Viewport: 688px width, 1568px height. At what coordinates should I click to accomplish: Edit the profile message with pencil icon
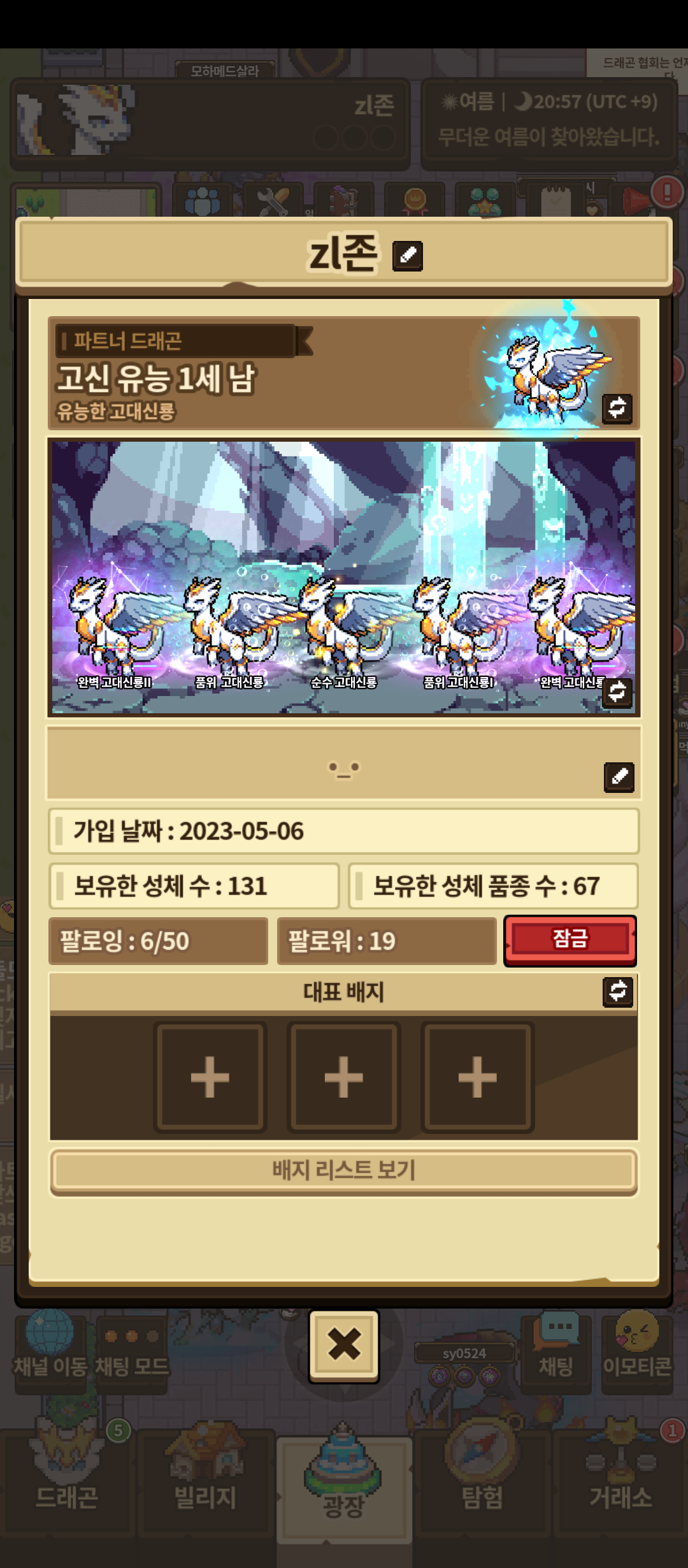coord(619,777)
